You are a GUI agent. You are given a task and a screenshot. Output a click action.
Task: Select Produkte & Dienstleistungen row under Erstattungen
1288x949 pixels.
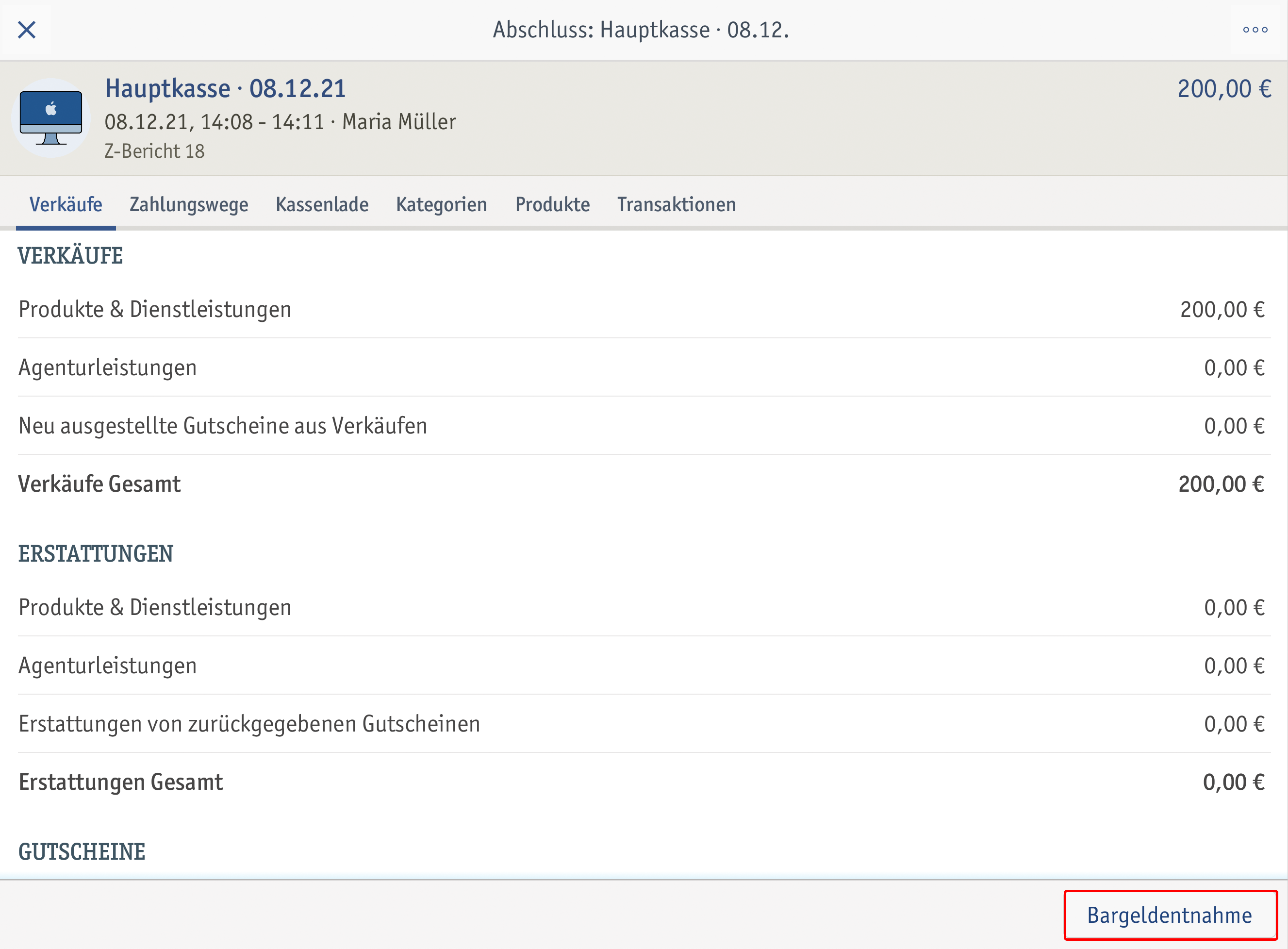(x=644, y=607)
